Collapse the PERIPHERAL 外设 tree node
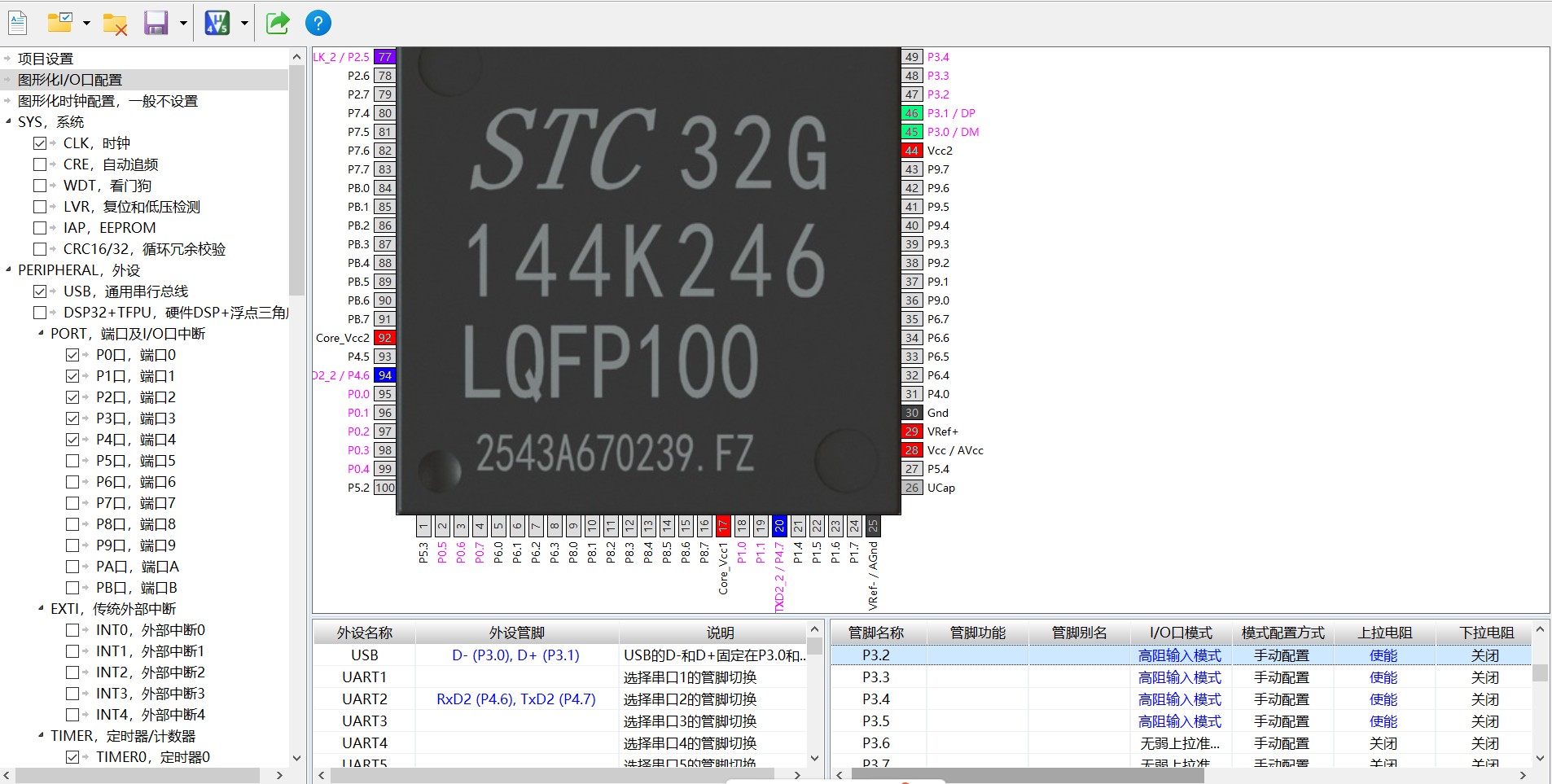 coord(9,270)
